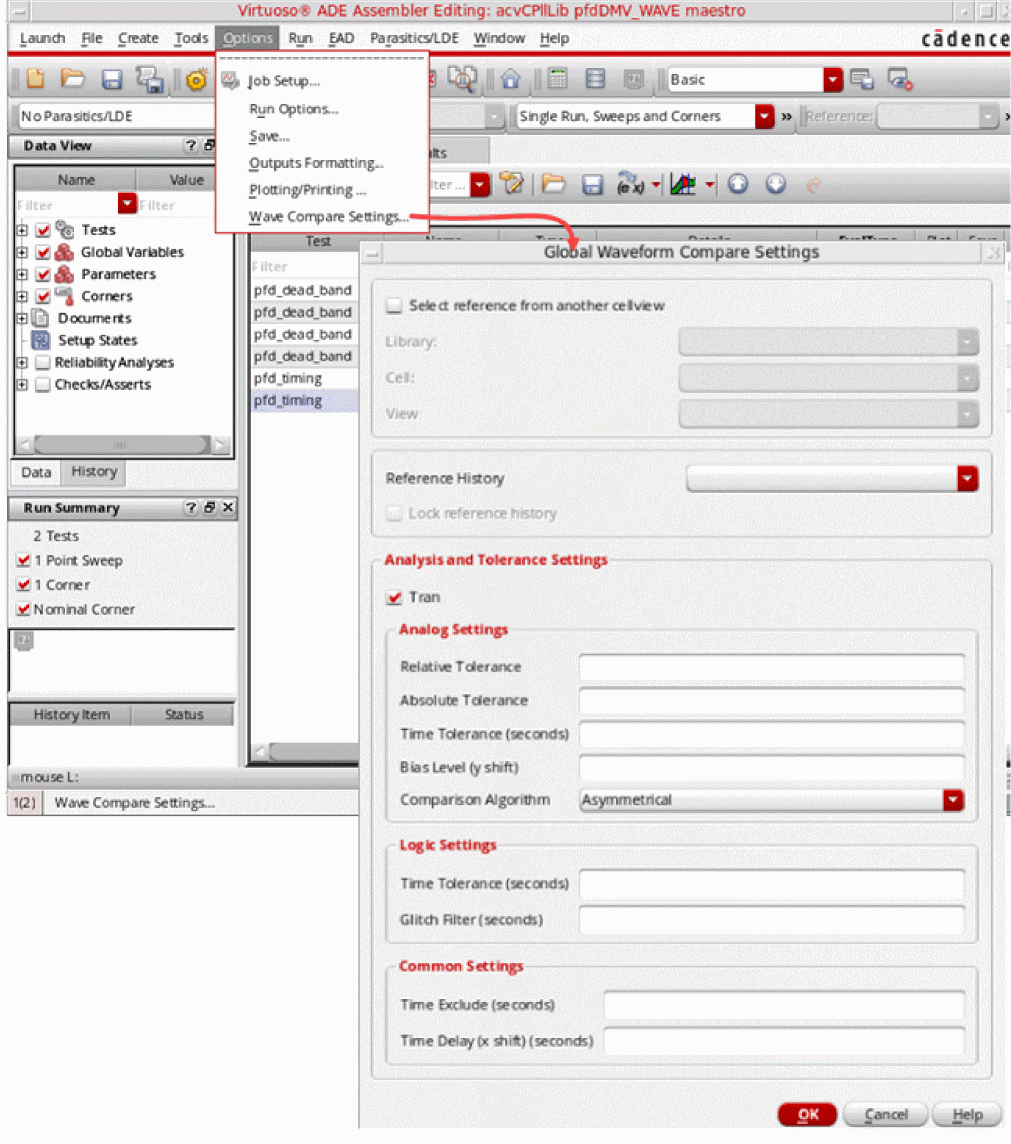Click the home icon in toolbar
This screenshot has width=1011, height=1144.
tap(511, 79)
